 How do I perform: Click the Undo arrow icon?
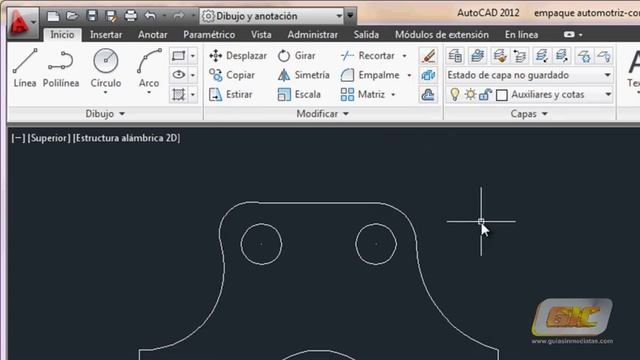pyautogui.click(x=150, y=16)
